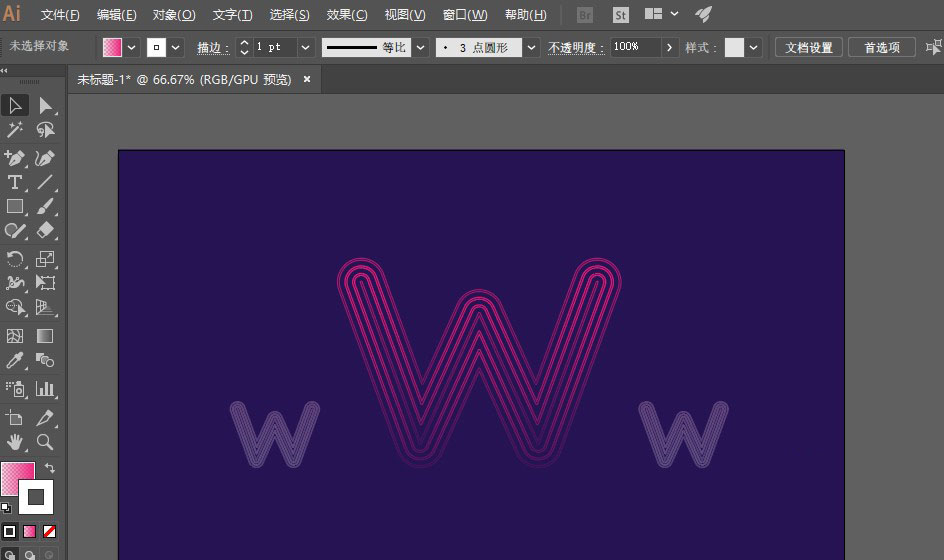Select the Eyedropper tool
The height and width of the screenshot is (560, 944).
[x=15, y=360]
